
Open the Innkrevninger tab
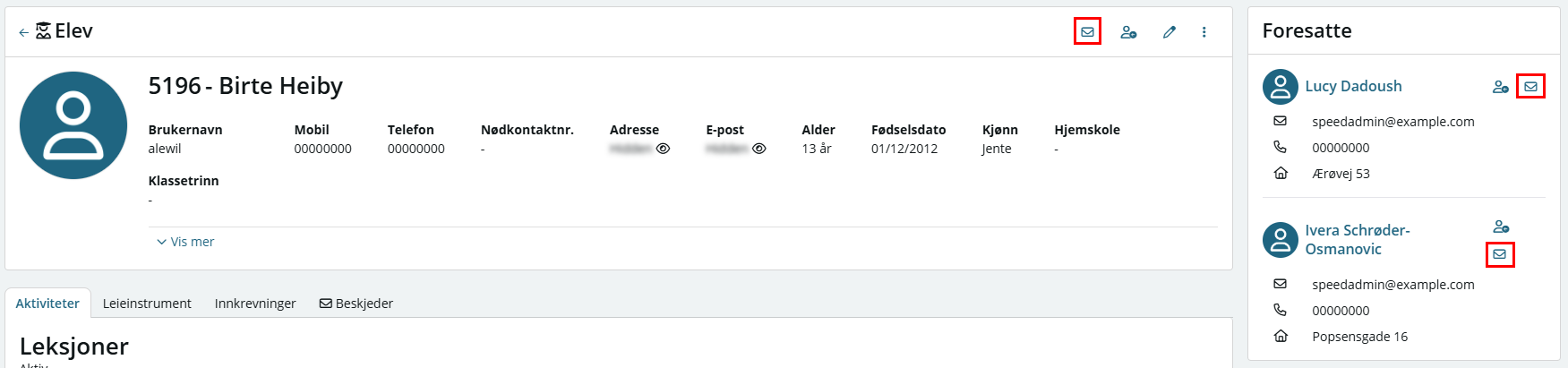[255, 304]
